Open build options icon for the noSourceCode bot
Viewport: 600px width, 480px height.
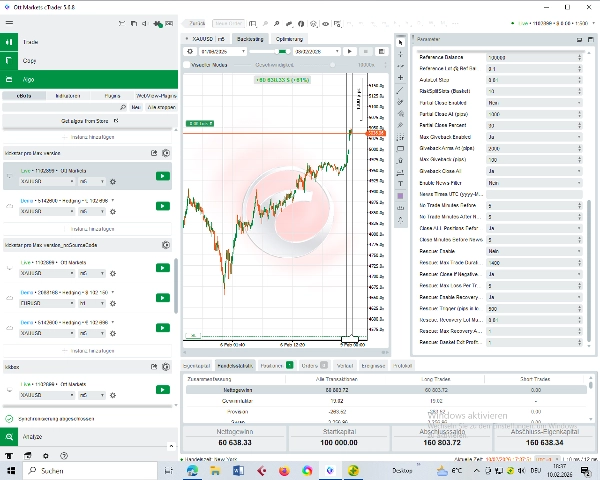(166, 245)
